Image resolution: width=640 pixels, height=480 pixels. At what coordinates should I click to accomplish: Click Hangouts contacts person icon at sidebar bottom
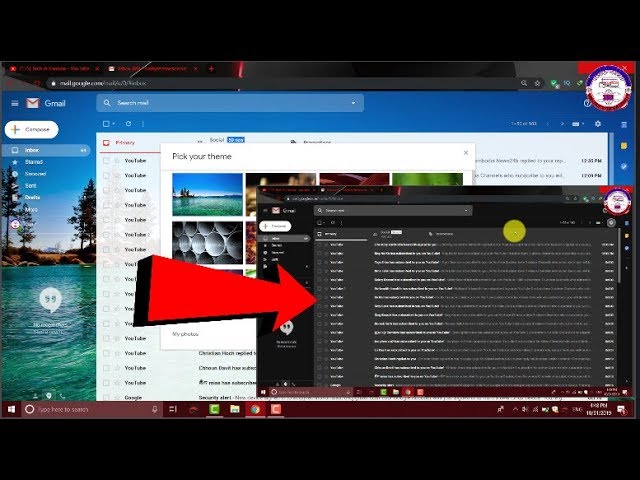[x=36, y=396]
